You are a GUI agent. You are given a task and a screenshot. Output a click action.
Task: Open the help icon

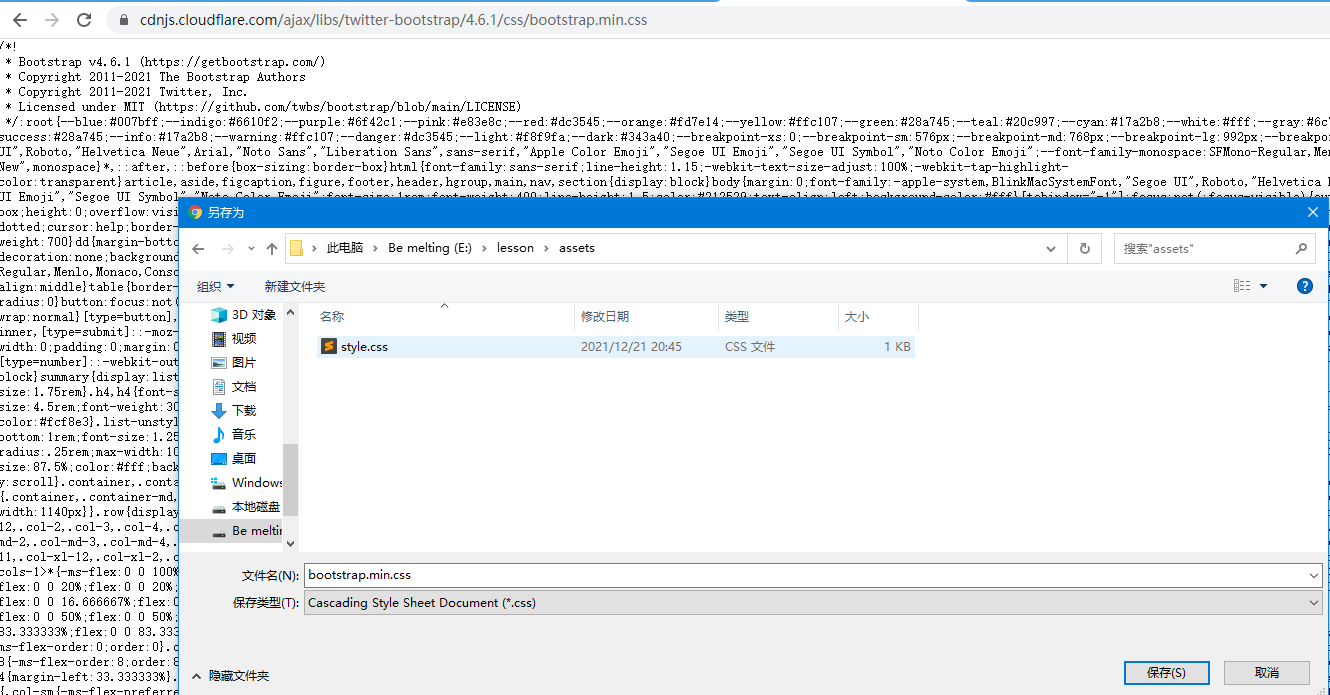tap(1304, 286)
